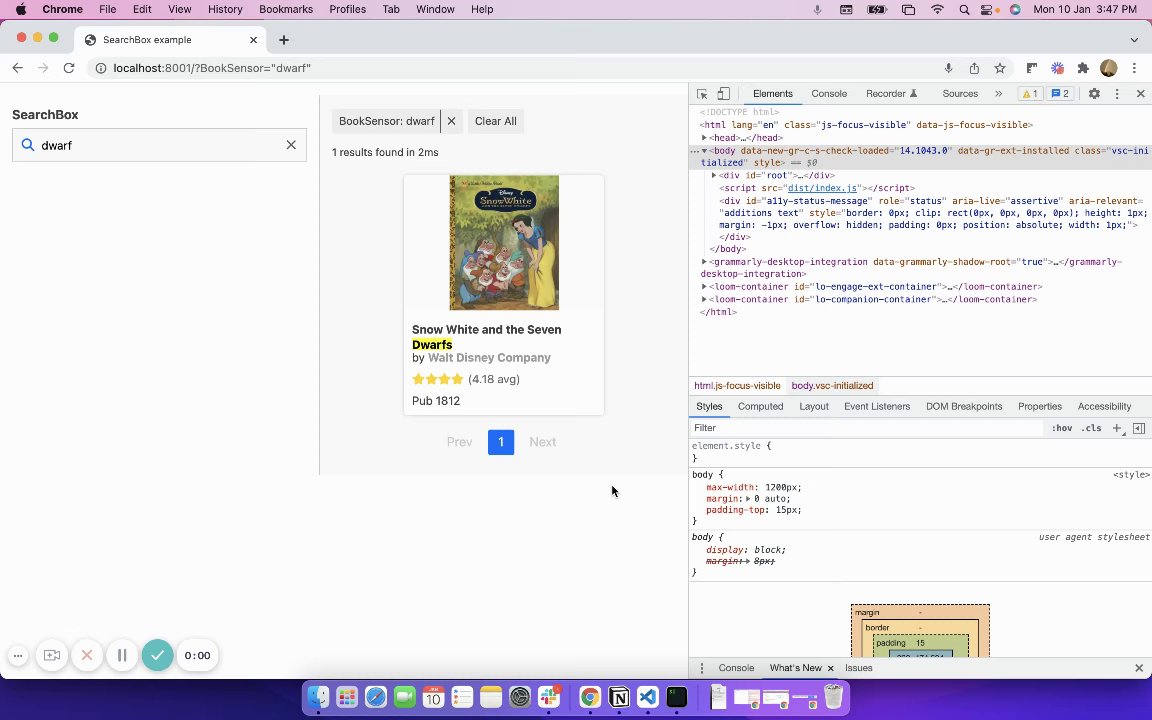Remove the BookSensor: dwarf filter
This screenshot has height=720, width=1152.
452,121
